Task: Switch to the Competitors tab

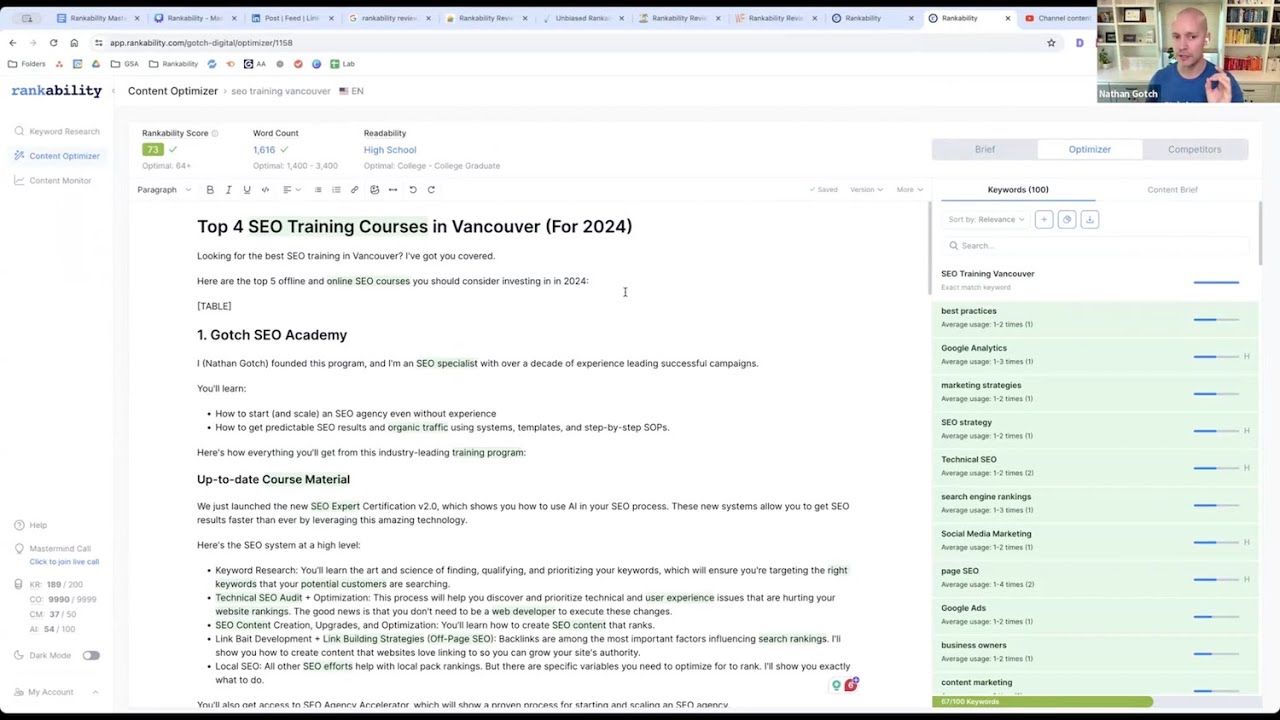Action: tap(1194, 149)
